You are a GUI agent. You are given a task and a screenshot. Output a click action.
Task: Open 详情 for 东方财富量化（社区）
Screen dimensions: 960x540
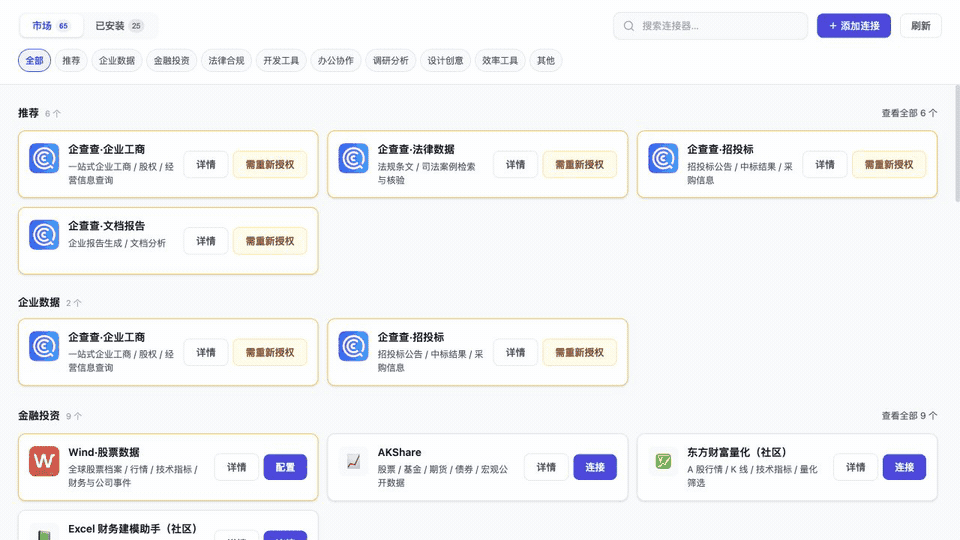[x=855, y=467]
